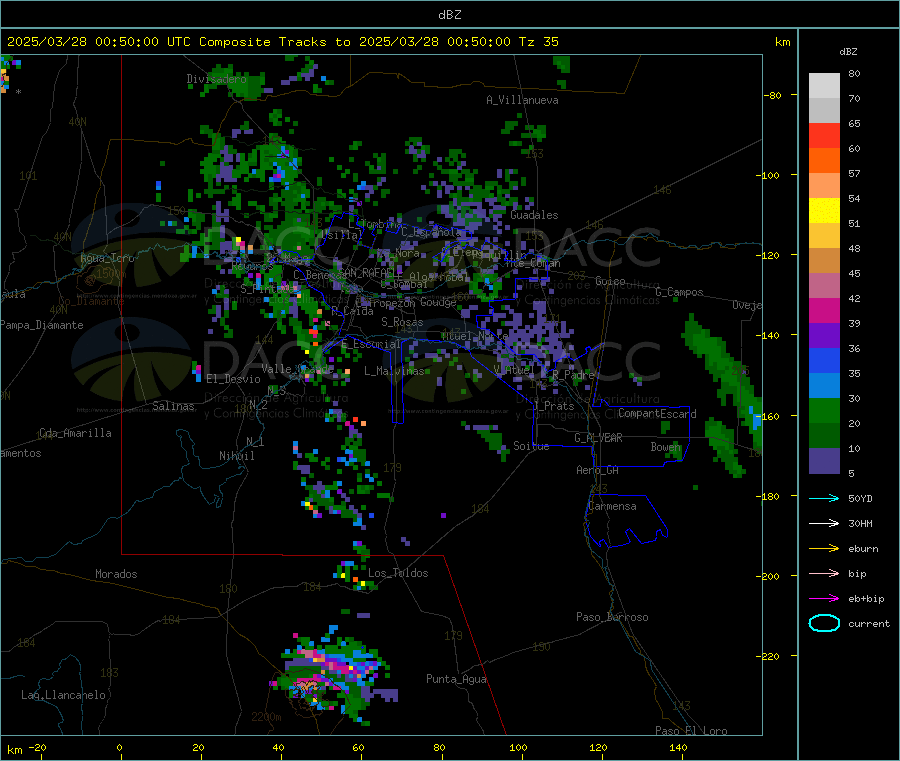
Task: Click the Nihuil map label
Action: pyautogui.click(x=236, y=456)
